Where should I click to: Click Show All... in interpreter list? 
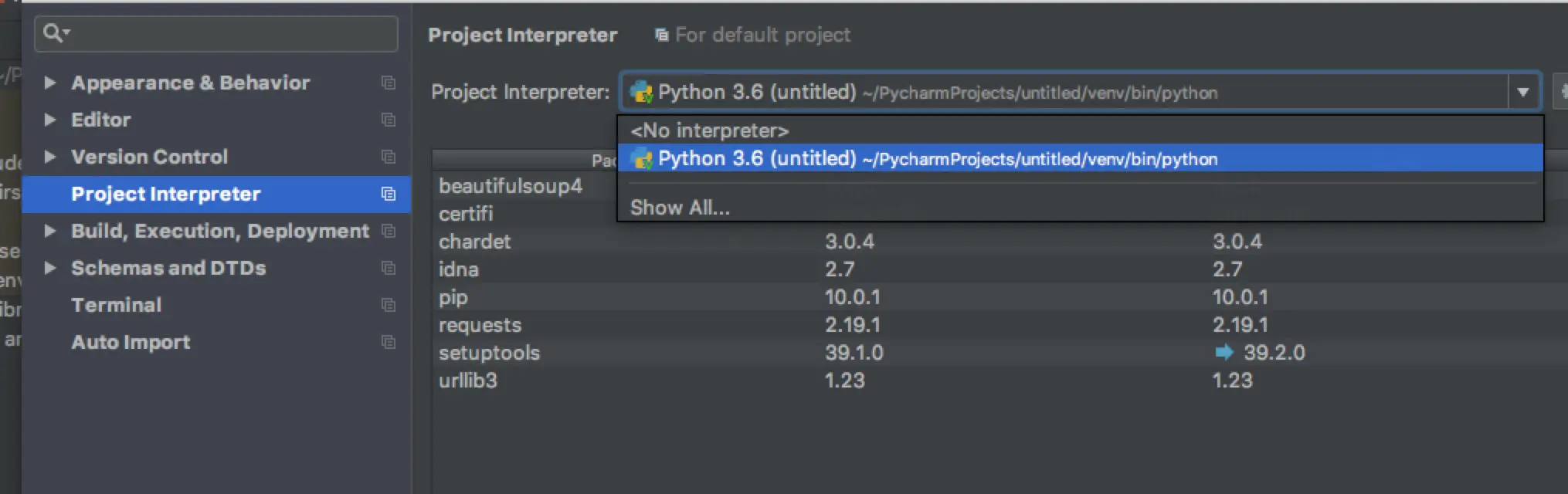pyautogui.click(x=680, y=208)
